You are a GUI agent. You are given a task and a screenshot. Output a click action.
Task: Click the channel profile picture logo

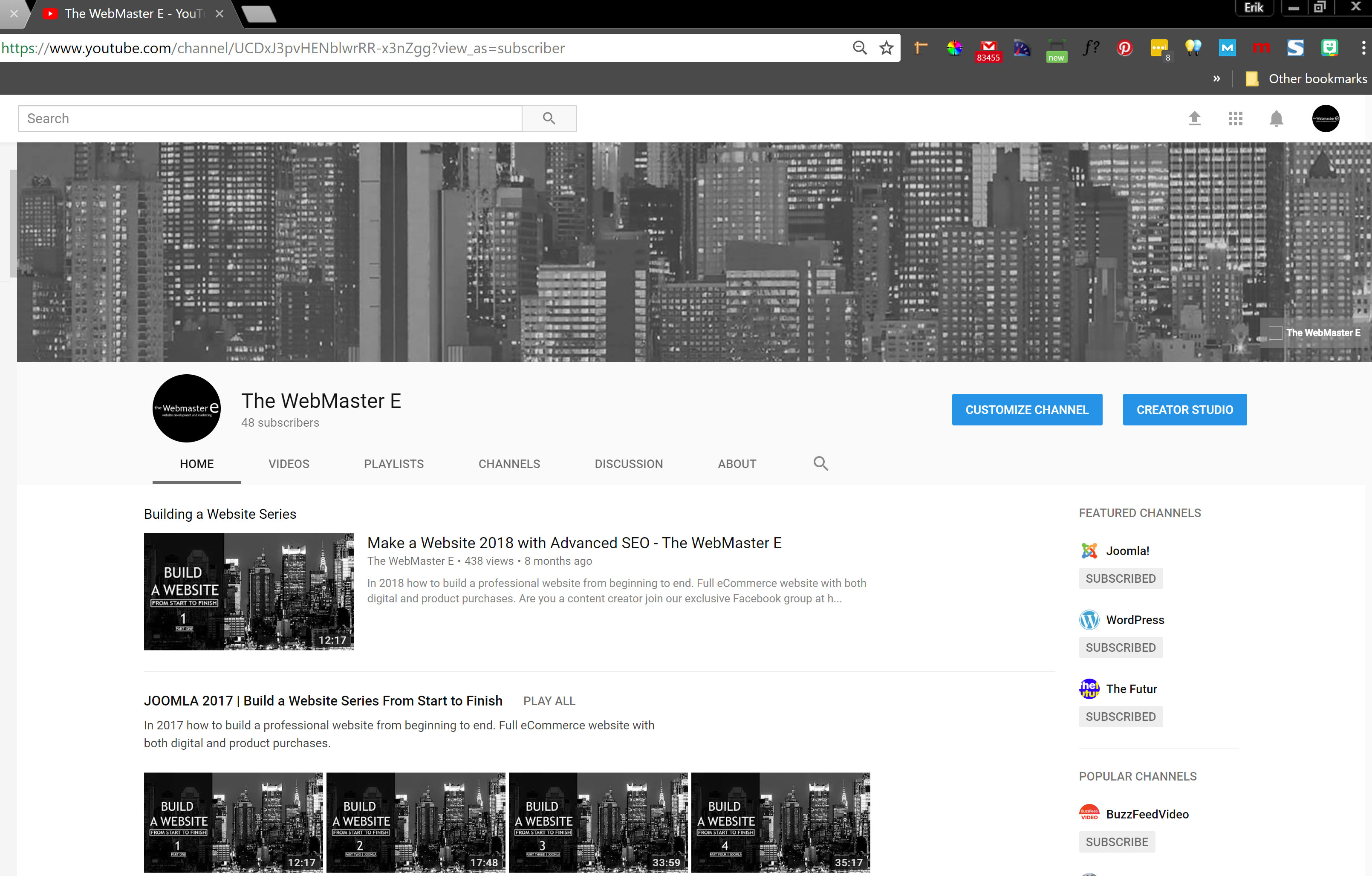(186, 408)
